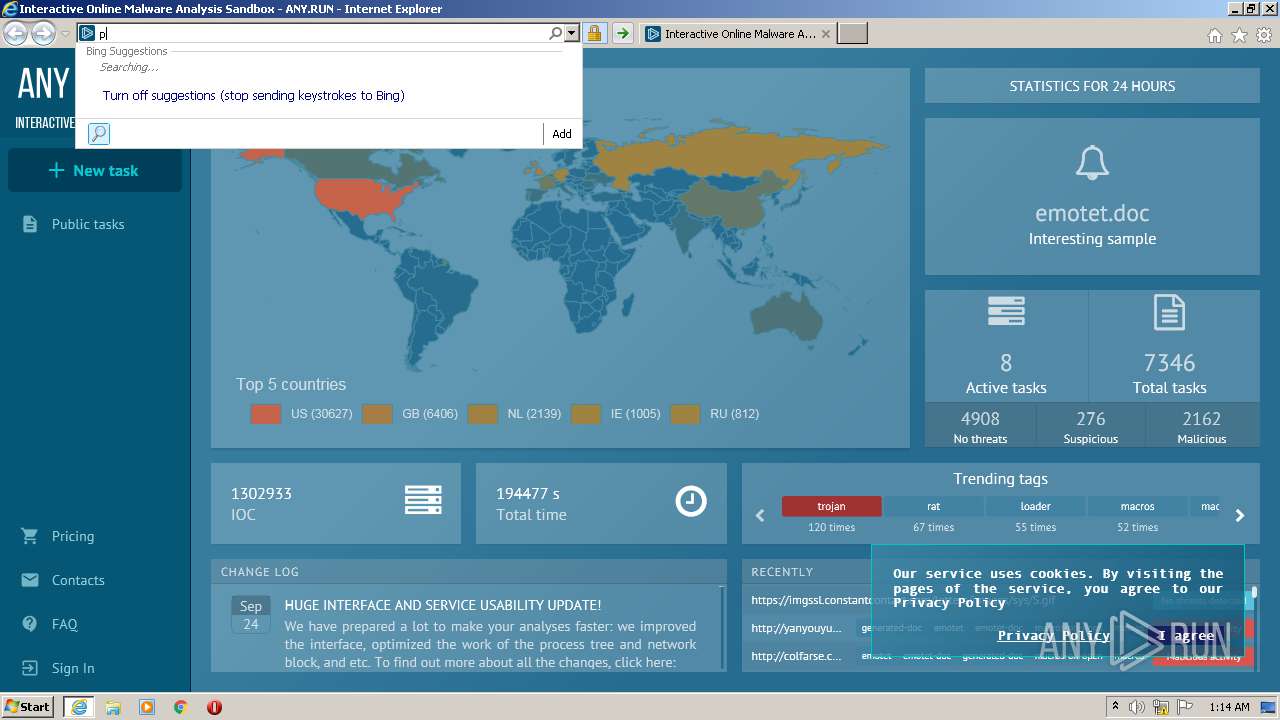Screen dimensions: 1280x720
Task: Expand the address bar autocomplete dropdown arrow
Action: 572,34
